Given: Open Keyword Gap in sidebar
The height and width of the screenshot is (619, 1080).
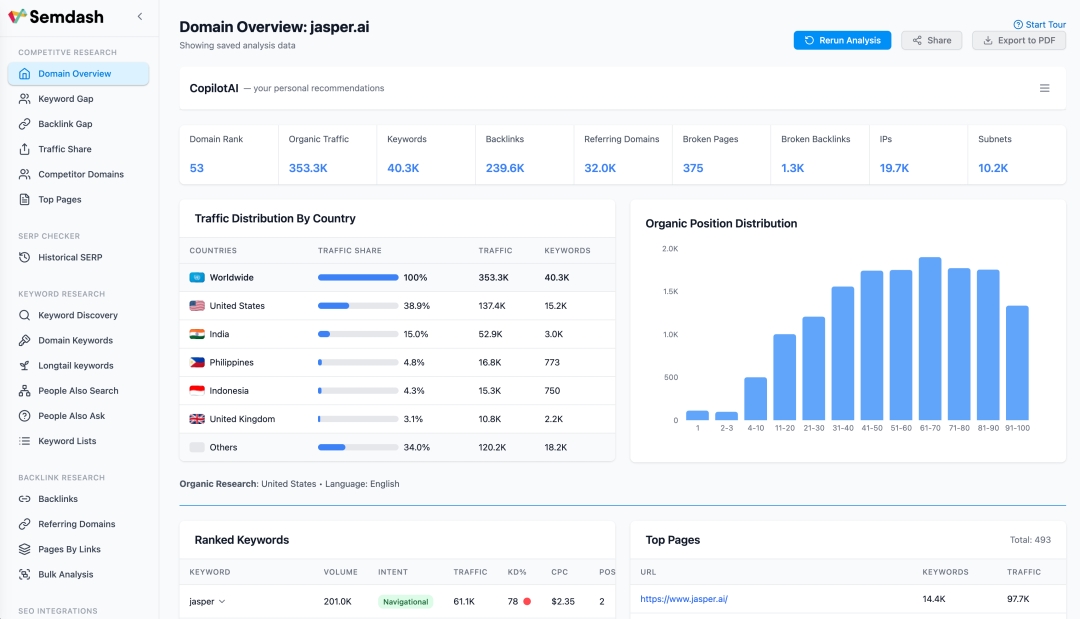Looking at the screenshot, I should pos(79,98).
